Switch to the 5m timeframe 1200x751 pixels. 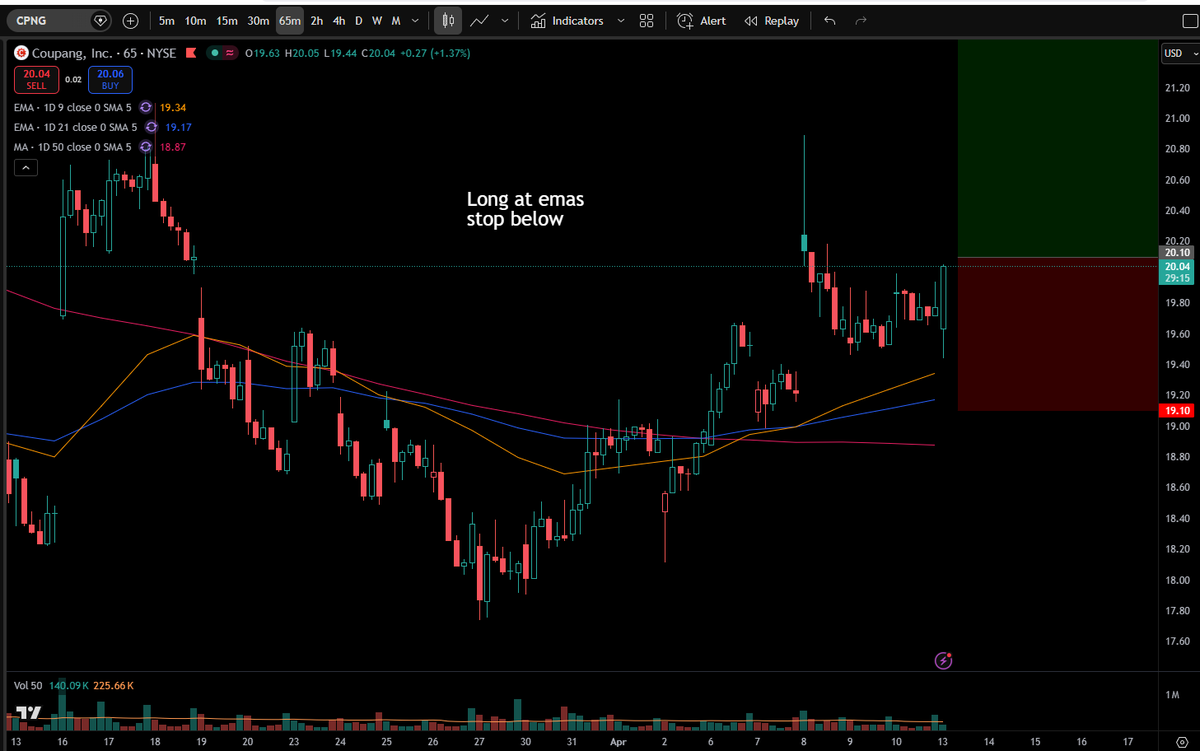[167, 20]
